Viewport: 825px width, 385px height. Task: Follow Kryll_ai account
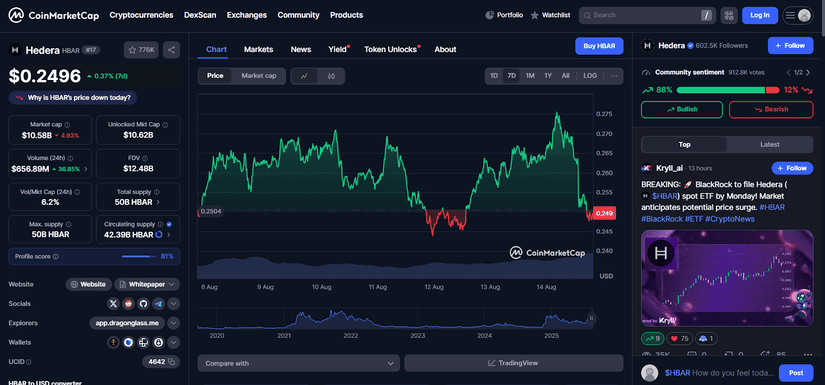pos(792,168)
